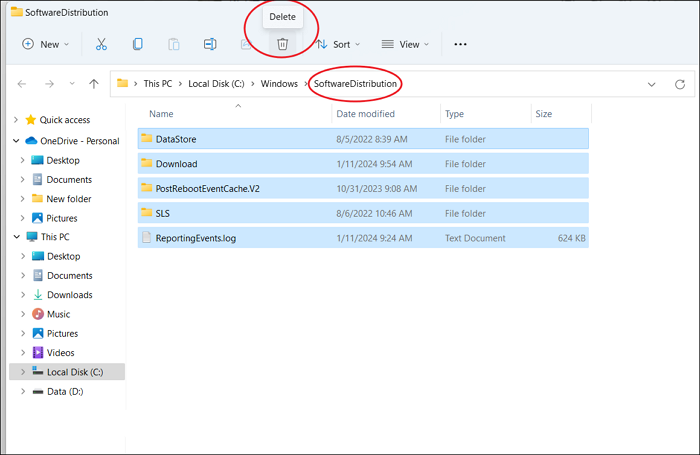Click the Copy icon in toolbar
This screenshot has width=700, height=455.
click(x=138, y=44)
